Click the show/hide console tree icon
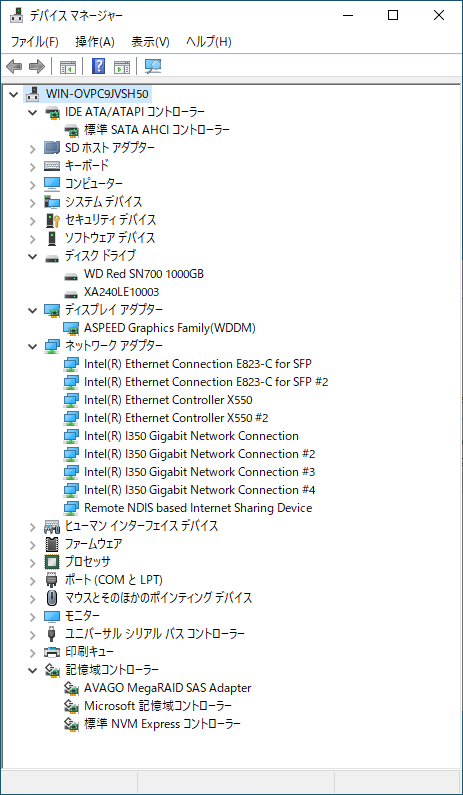Screen dimensions: 463x795 coord(67,66)
